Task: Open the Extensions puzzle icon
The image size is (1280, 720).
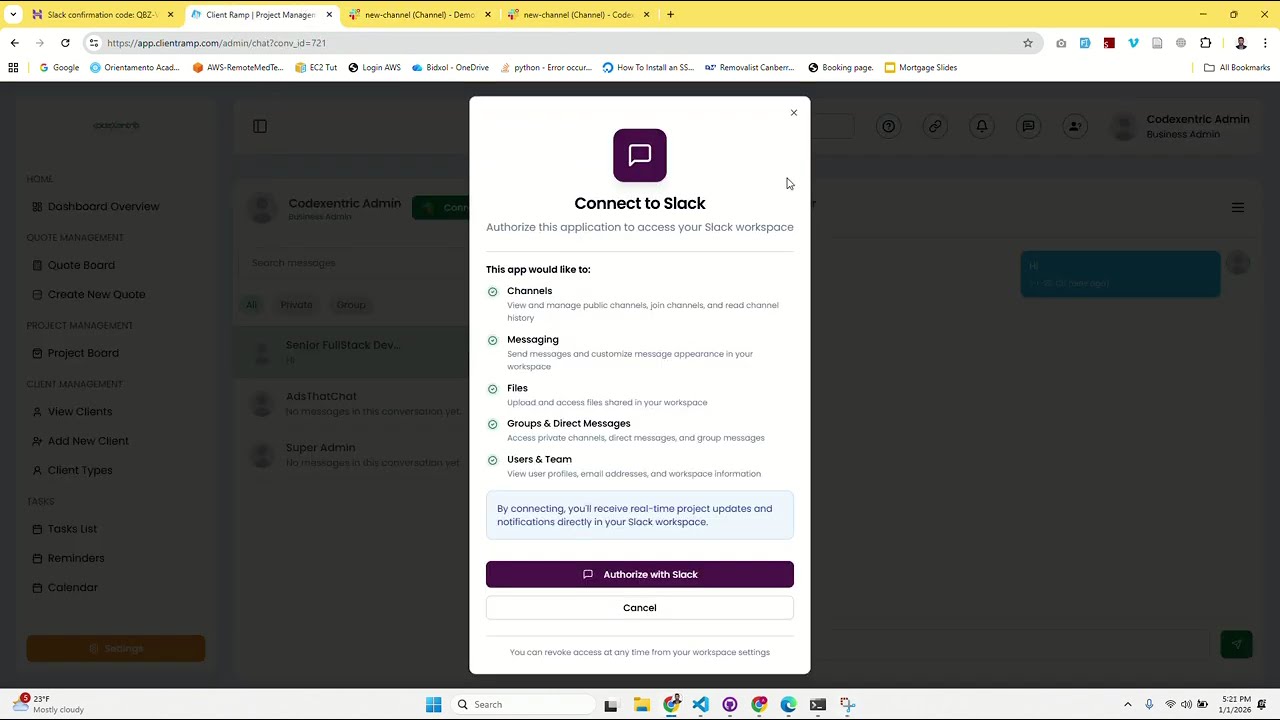Action: 1205,43
